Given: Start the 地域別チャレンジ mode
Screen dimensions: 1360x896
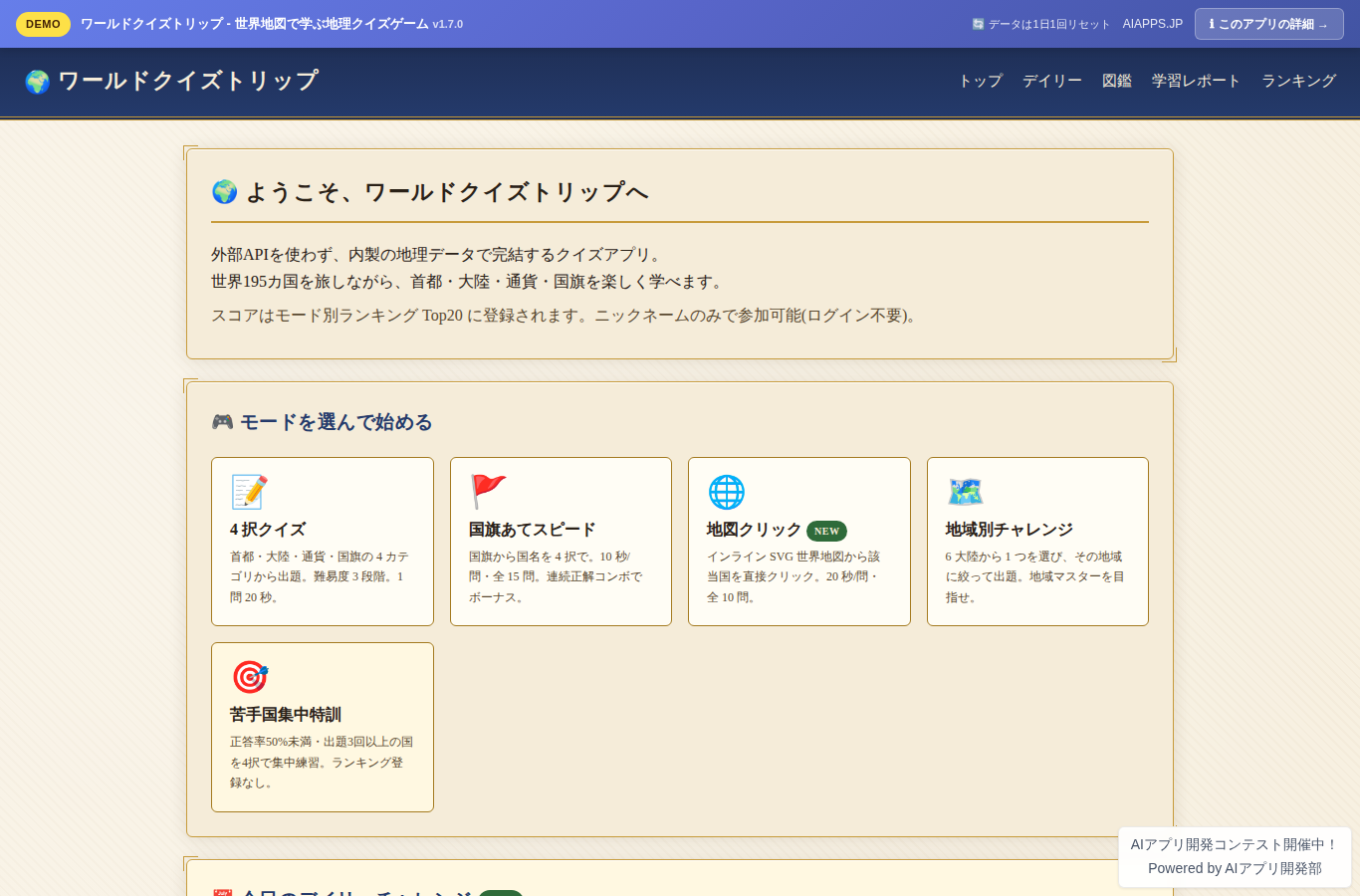Looking at the screenshot, I should tap(1037, 542).
